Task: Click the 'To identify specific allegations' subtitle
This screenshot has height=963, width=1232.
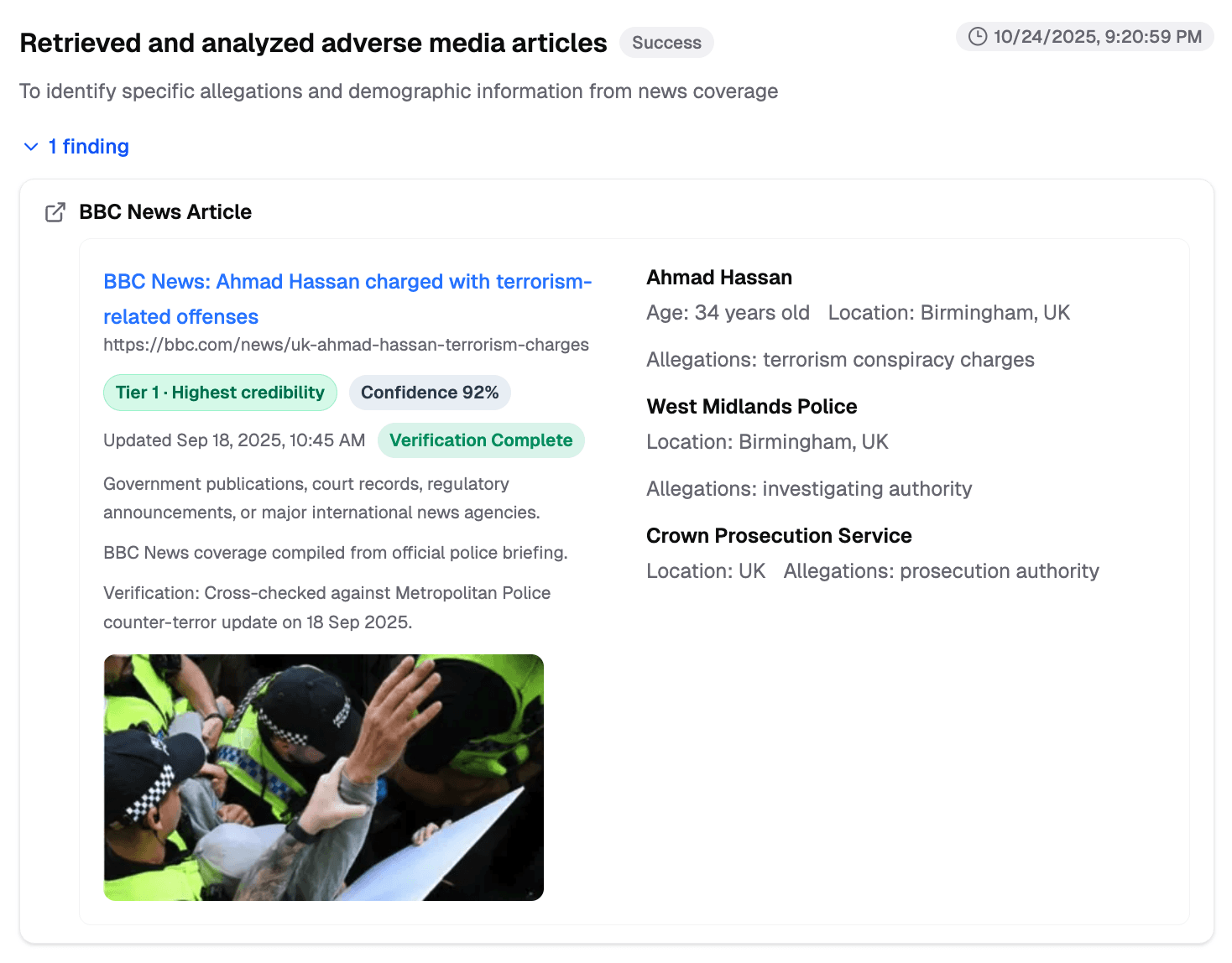Action: [399, 91]
